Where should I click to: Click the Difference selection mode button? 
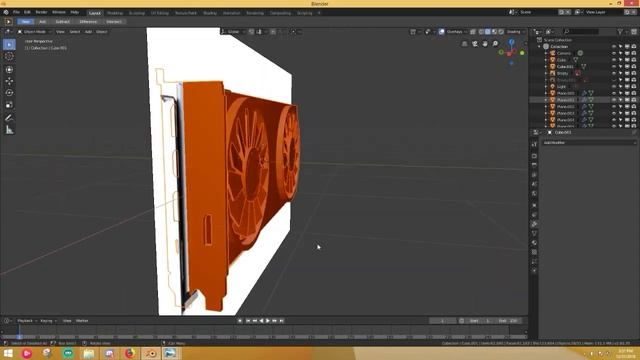coord(88,22)
